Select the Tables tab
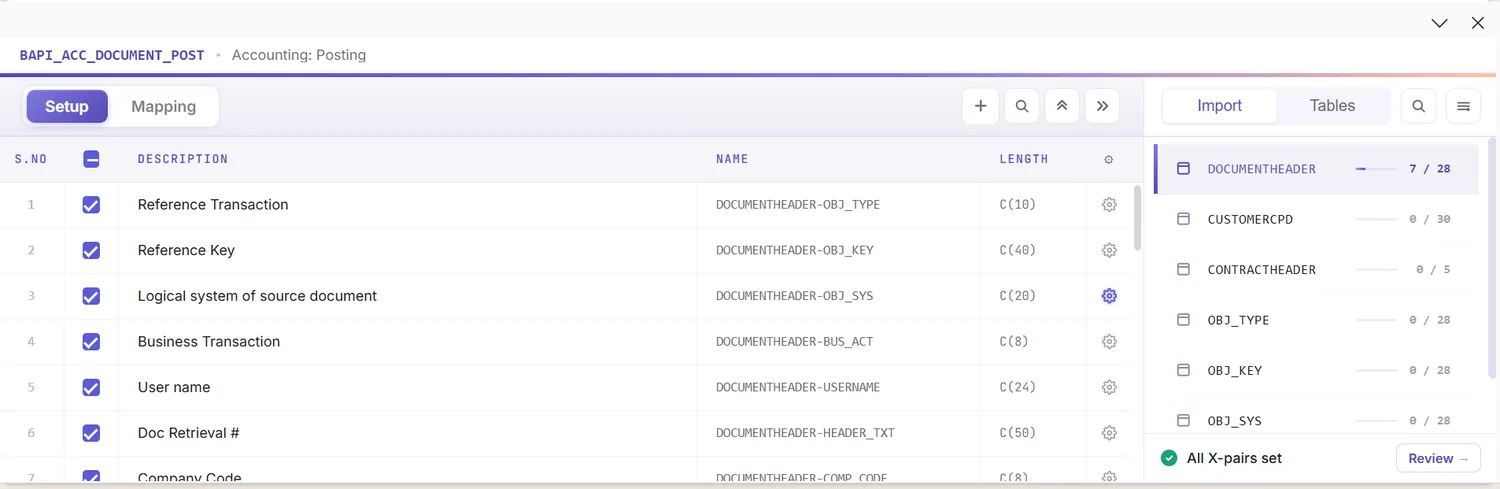Viewport: 1500px width, 489px height. [1332, 106]
